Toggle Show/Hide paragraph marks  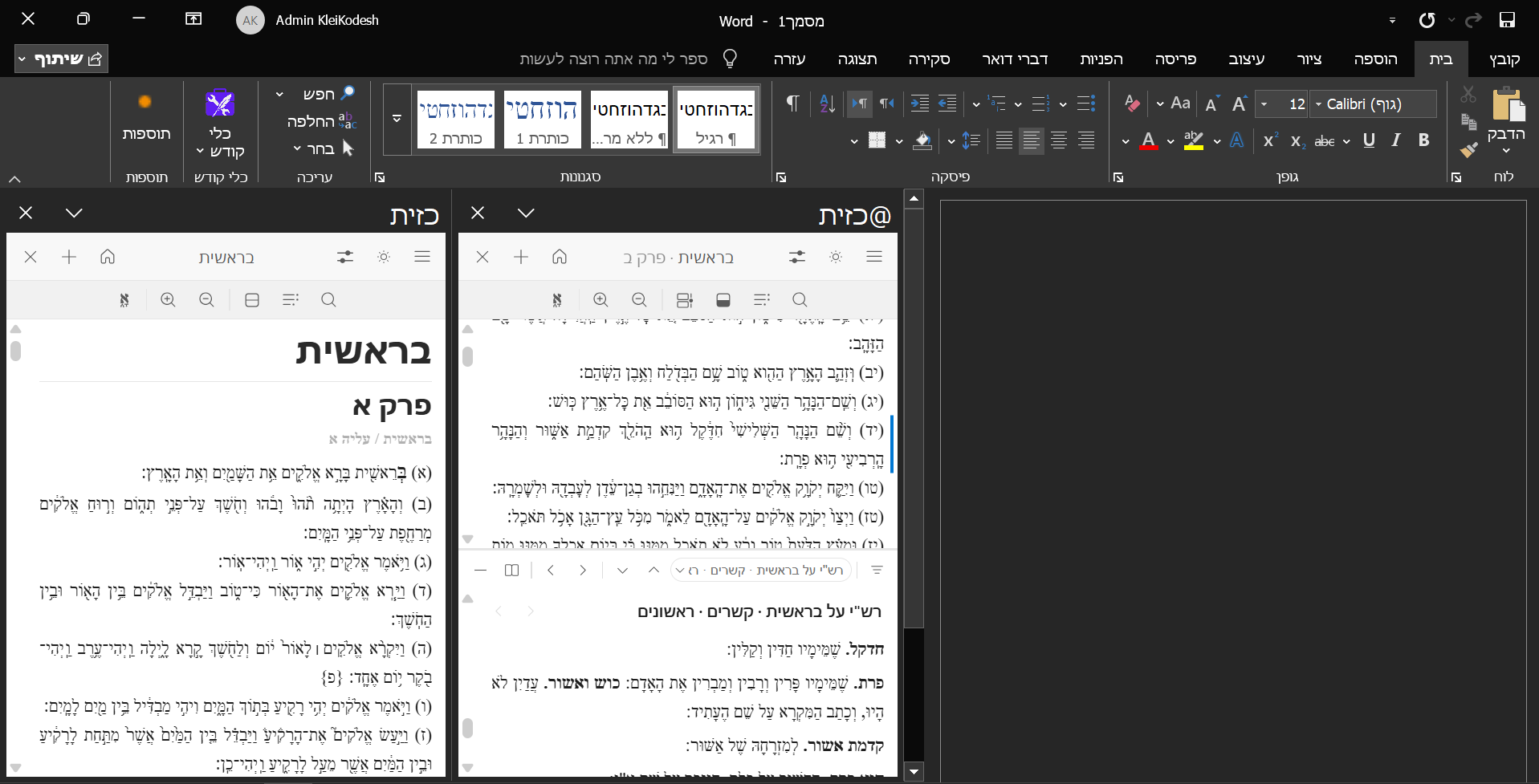point(792,104)
